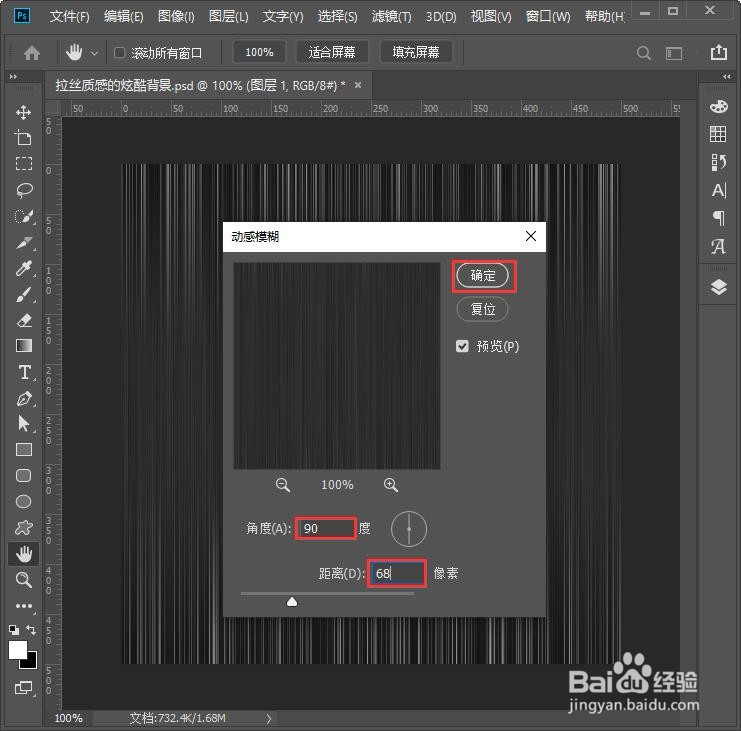Select the Eraser tool

pyautogui.click(x=24, y=320)
